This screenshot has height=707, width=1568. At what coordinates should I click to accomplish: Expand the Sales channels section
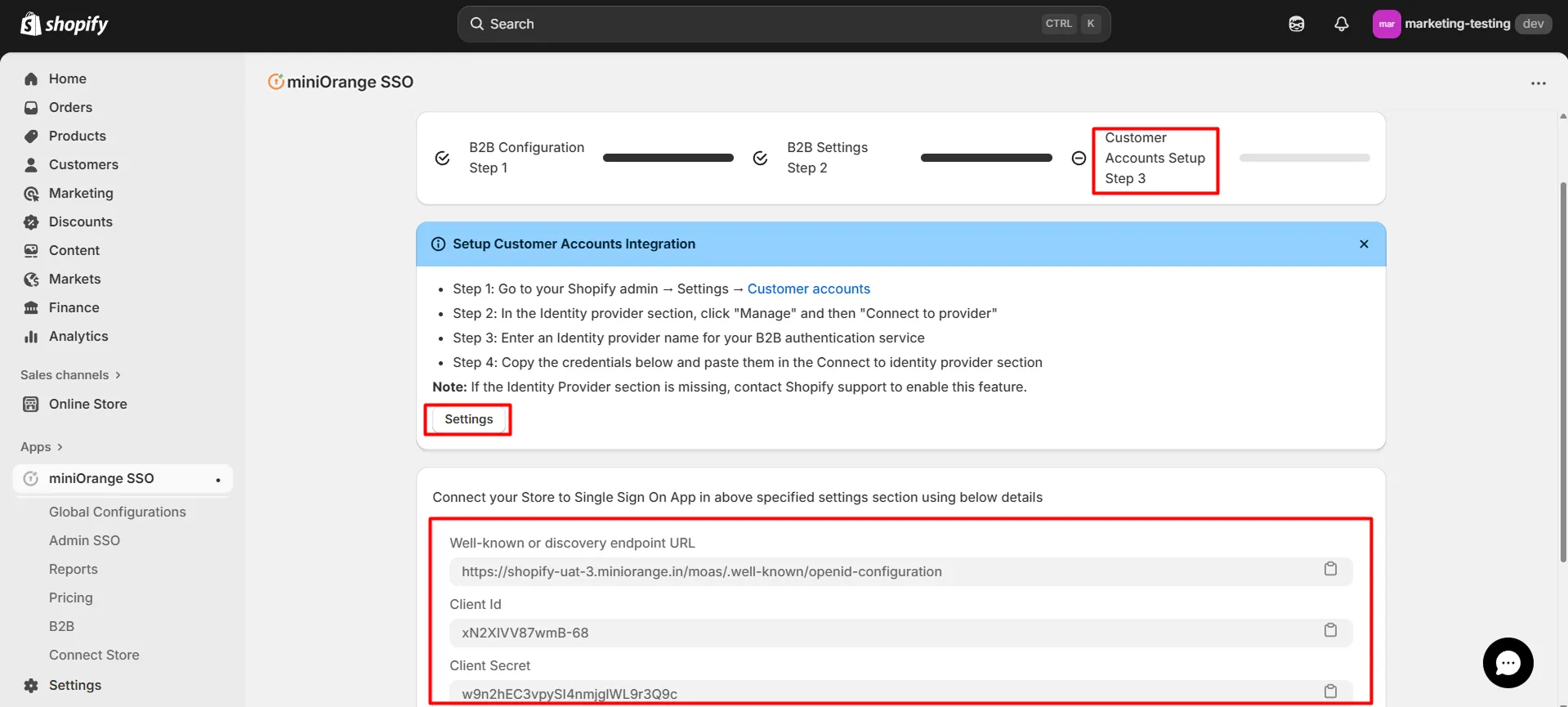pos(70,374)
